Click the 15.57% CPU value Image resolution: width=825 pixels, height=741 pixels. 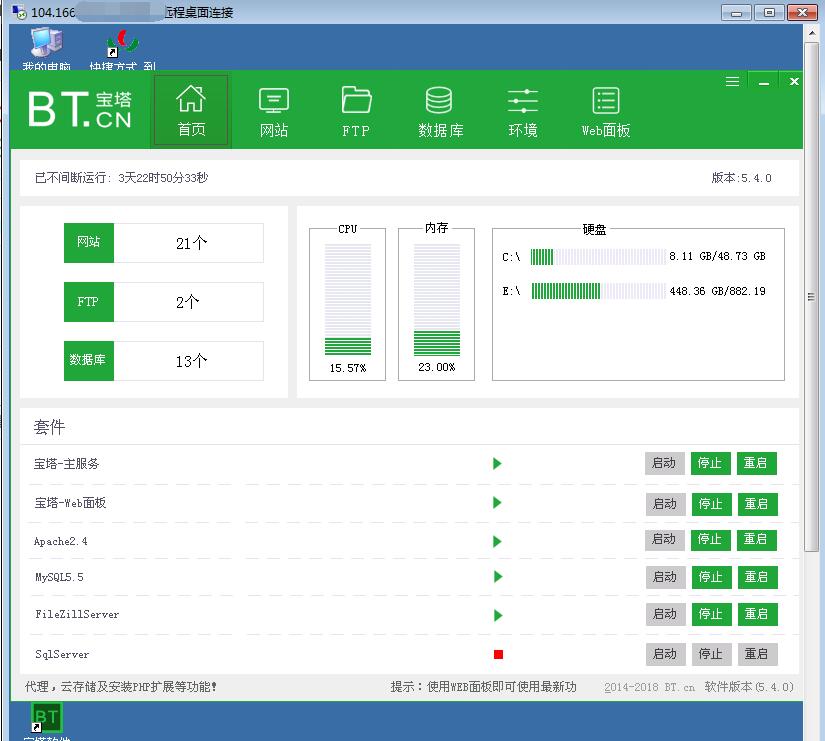(x=348, y=368)
